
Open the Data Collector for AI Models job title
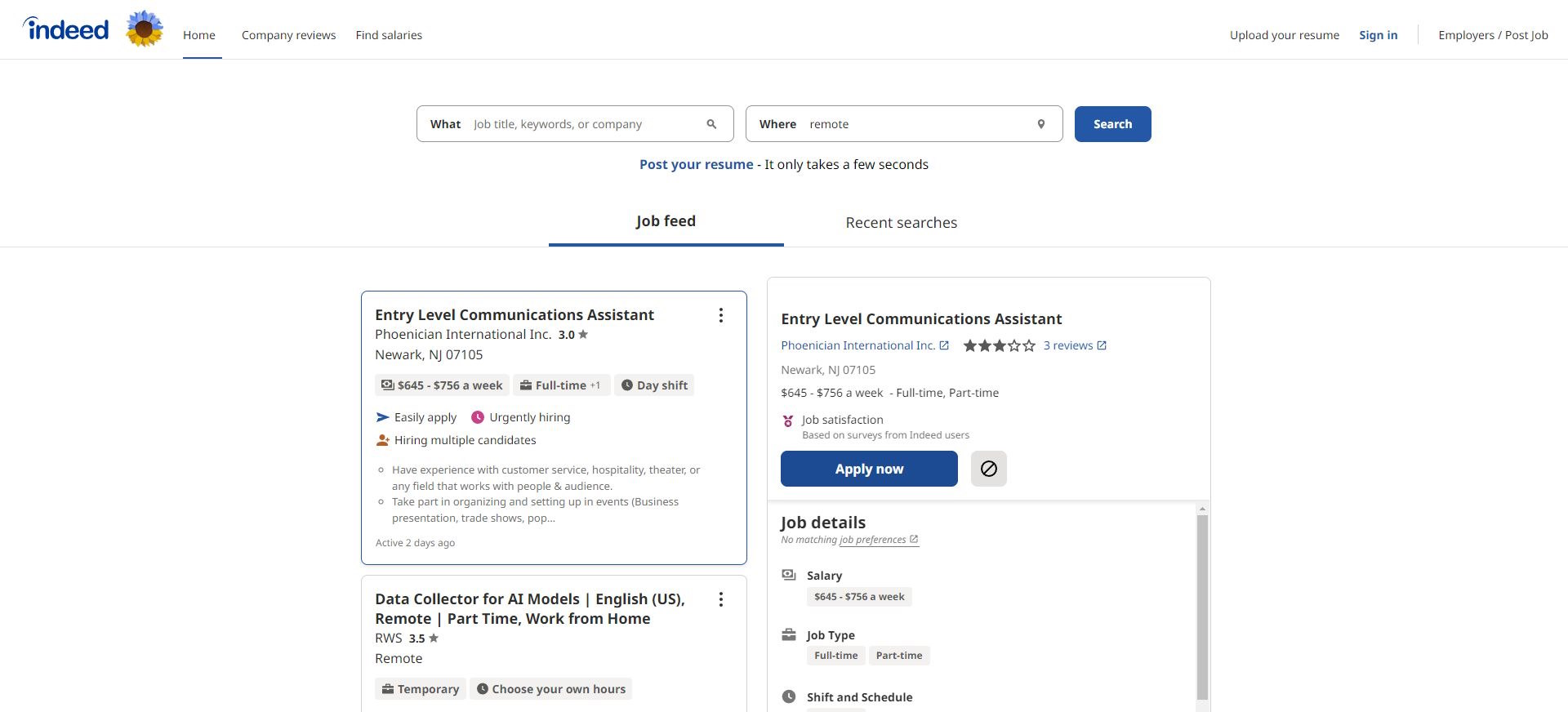(x=530, y=609)
